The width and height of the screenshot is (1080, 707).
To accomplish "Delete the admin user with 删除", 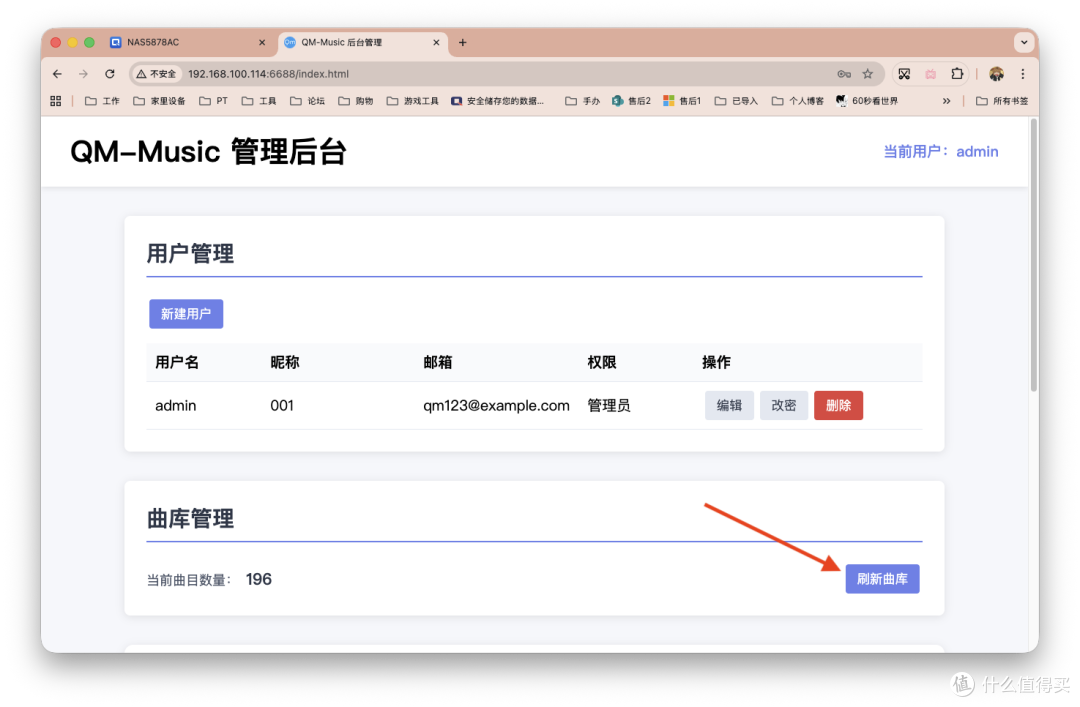I will (x=838, y=405).
